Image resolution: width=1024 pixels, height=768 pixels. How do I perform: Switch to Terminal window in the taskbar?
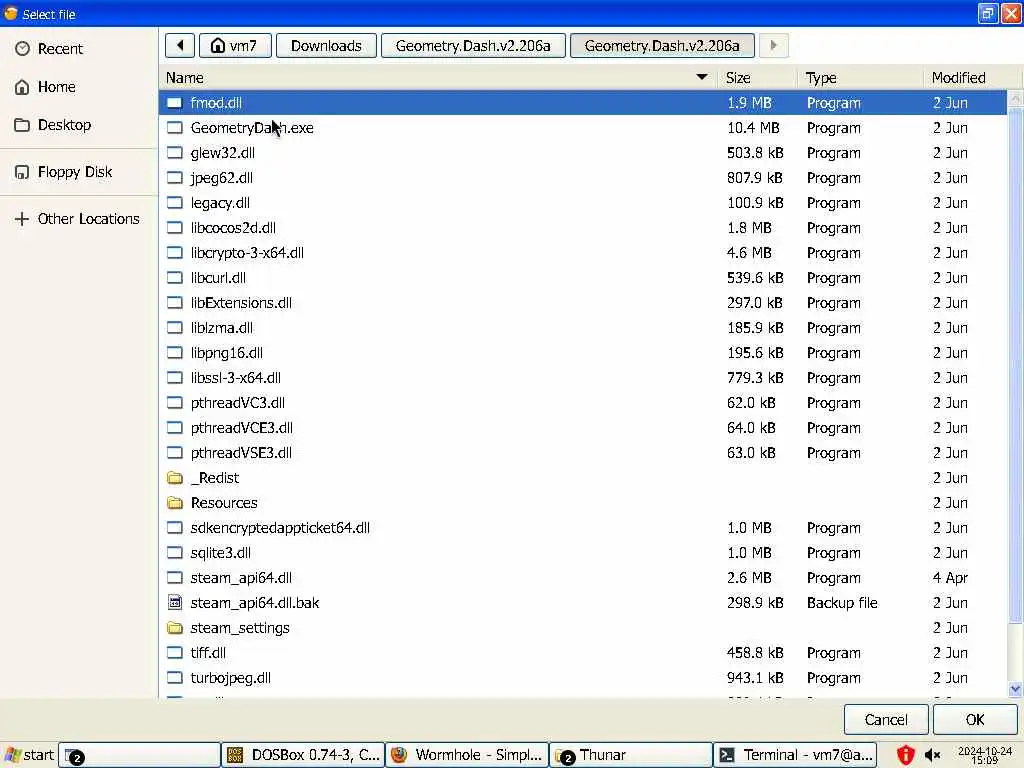(x=795, y=755)
